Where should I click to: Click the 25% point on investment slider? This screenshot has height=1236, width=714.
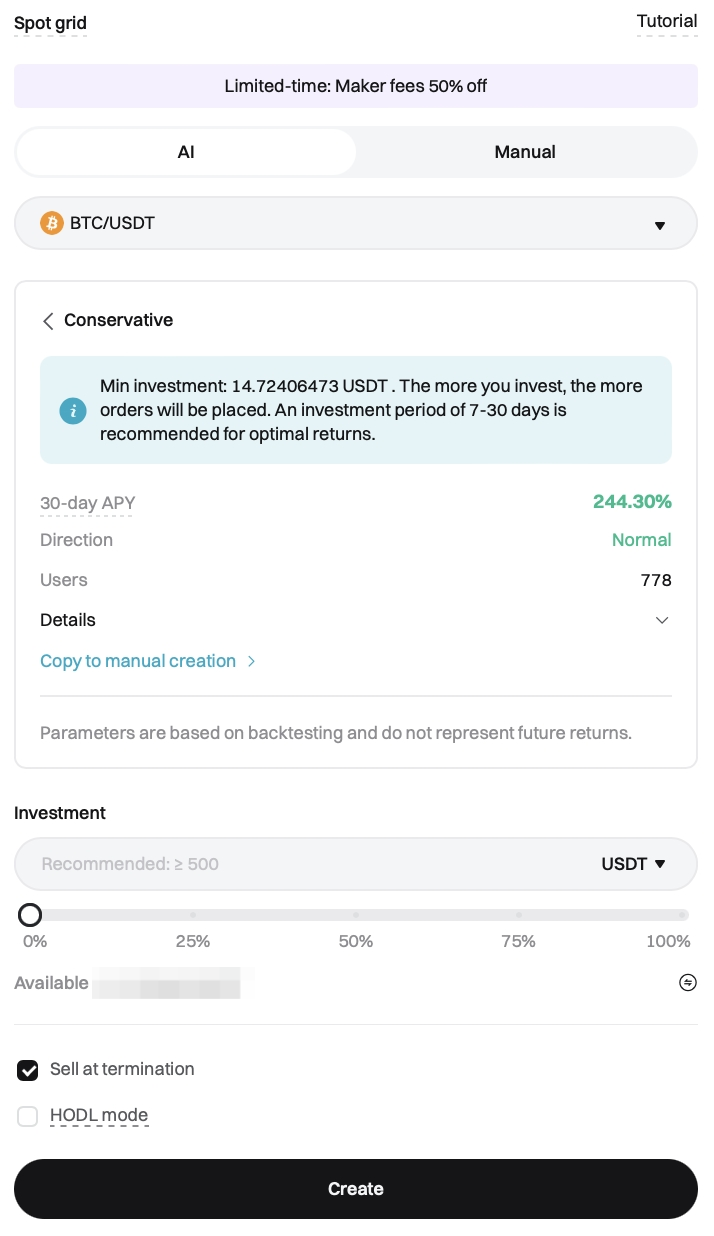coord(193,915)
